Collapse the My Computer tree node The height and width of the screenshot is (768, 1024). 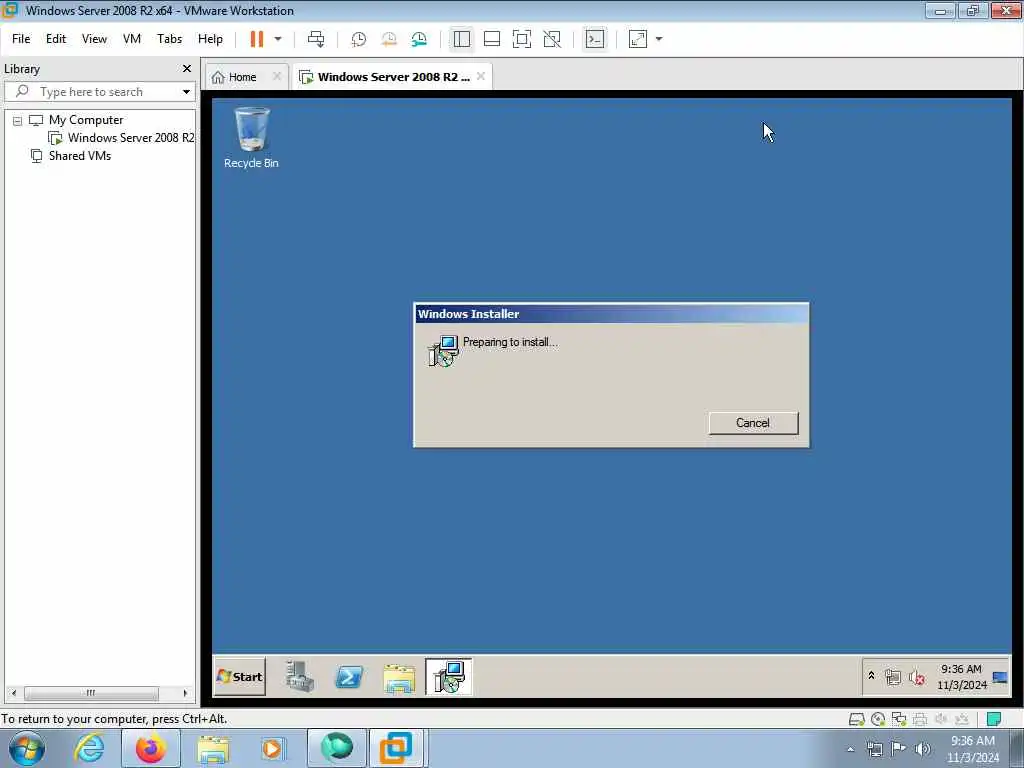[18, 121]
